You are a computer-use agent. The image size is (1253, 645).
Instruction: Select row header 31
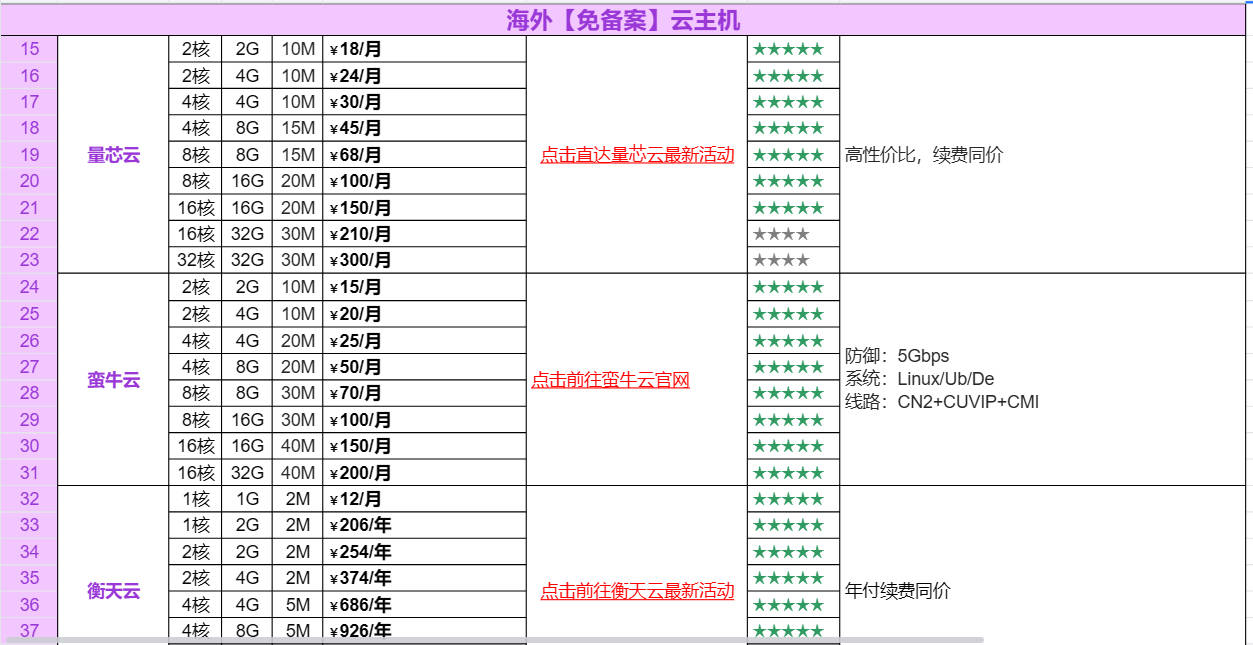pyautogui.click(x=29, y=472)
